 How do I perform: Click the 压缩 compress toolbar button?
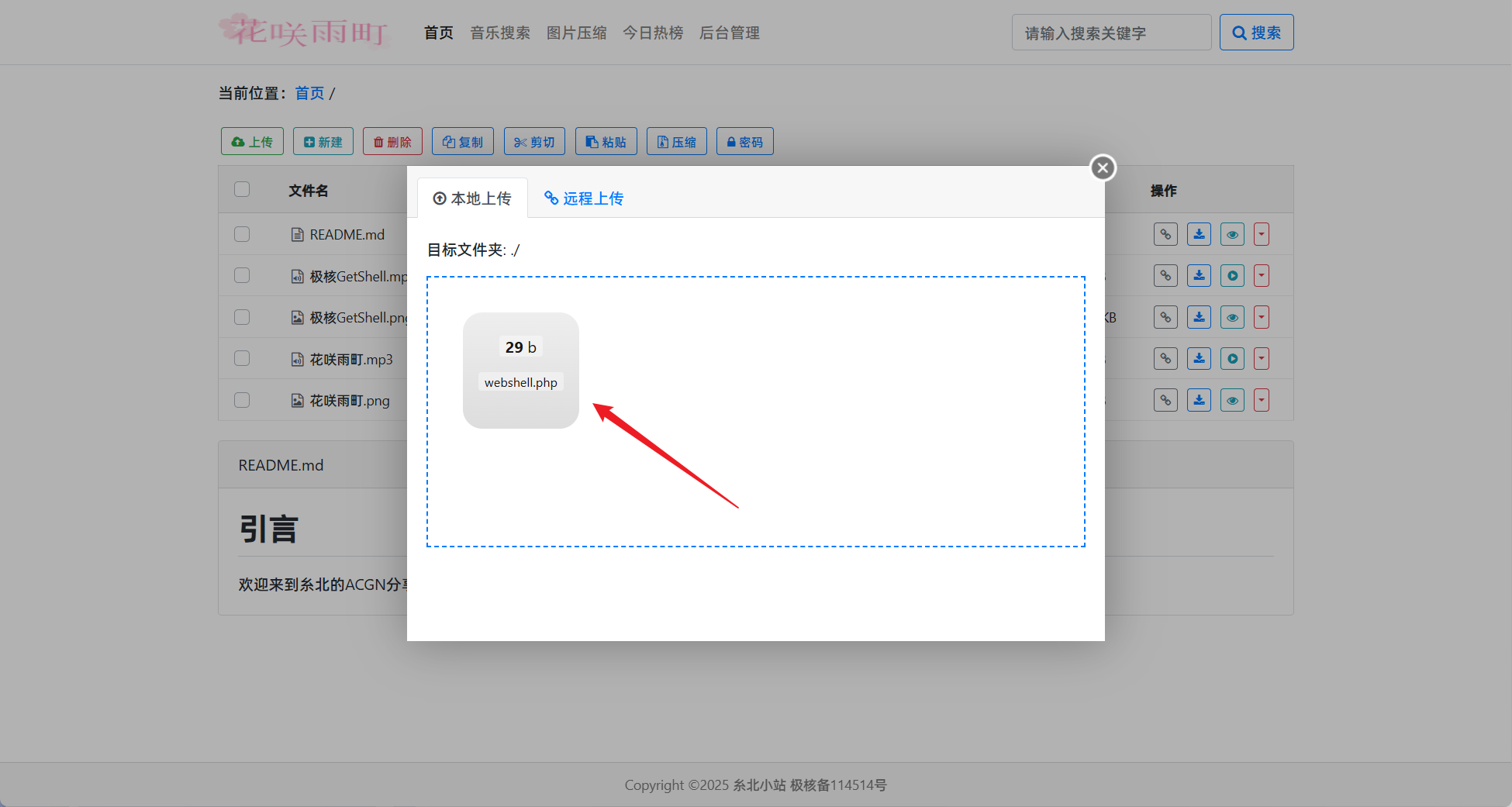(x=676, y=142)
